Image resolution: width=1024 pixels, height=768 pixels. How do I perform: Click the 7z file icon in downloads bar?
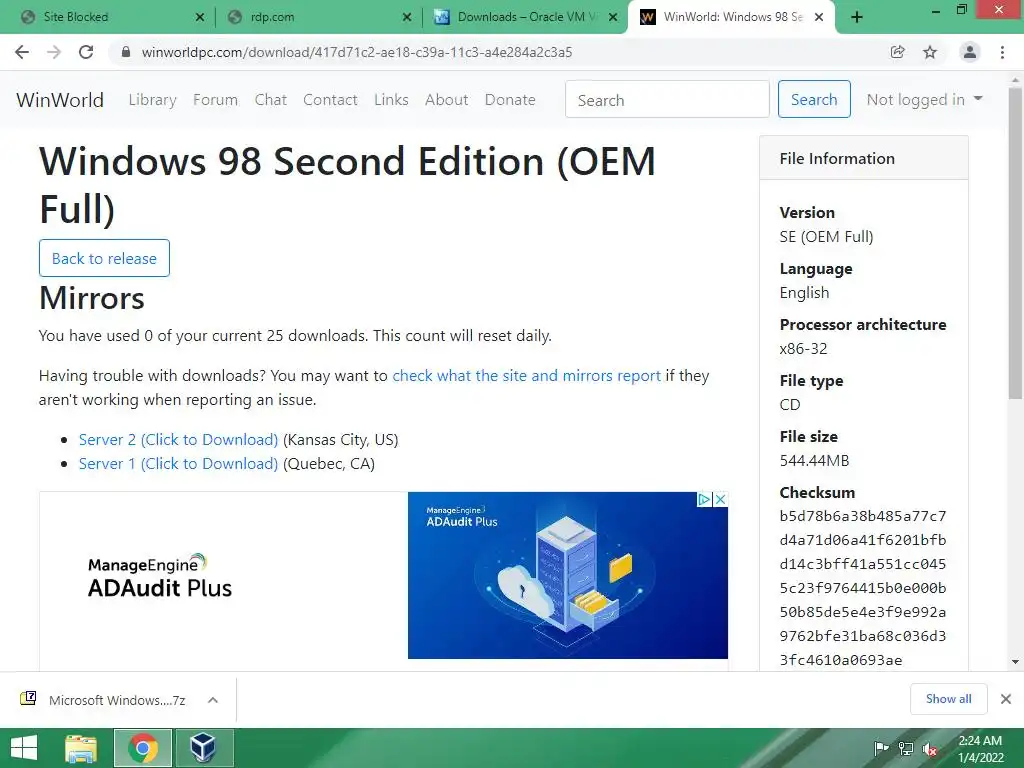pos(28,699)
